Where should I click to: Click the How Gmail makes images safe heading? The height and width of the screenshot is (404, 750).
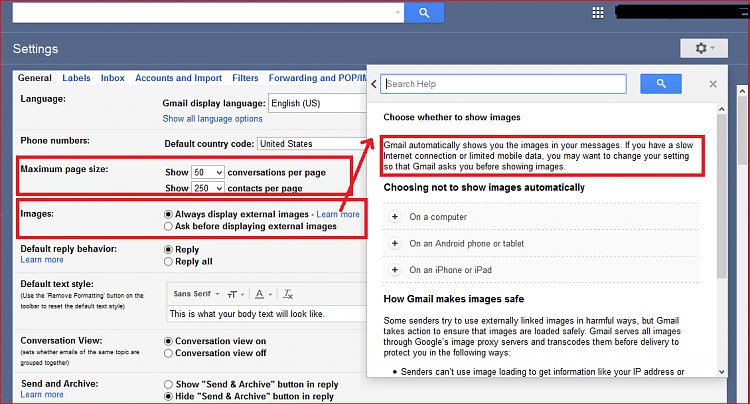pyautogui.click(x=453, y=299)
